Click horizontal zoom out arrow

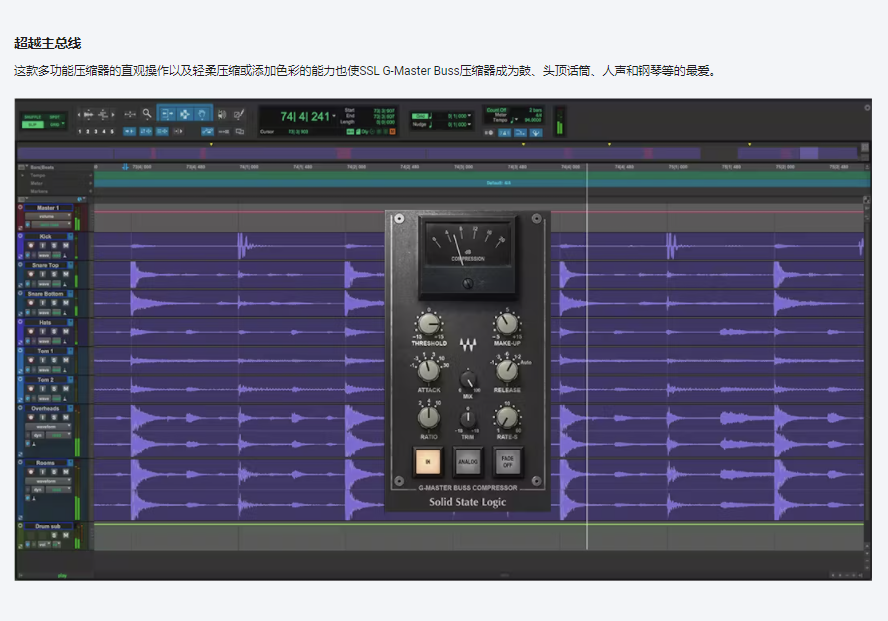[79, 114]
